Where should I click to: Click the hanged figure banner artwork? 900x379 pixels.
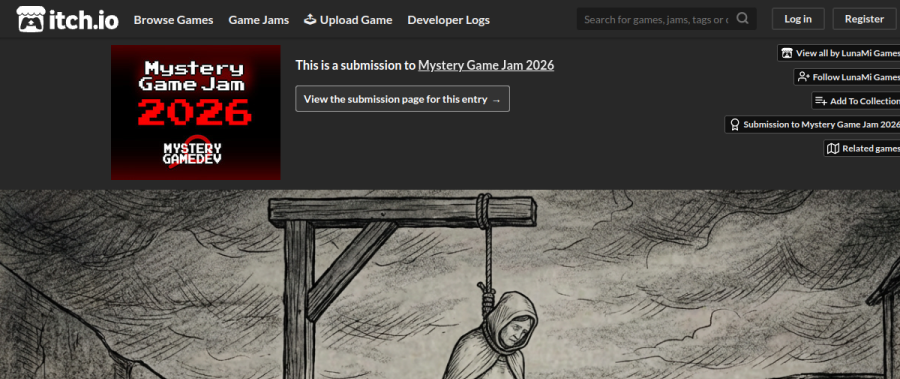[x=450, y=284]
